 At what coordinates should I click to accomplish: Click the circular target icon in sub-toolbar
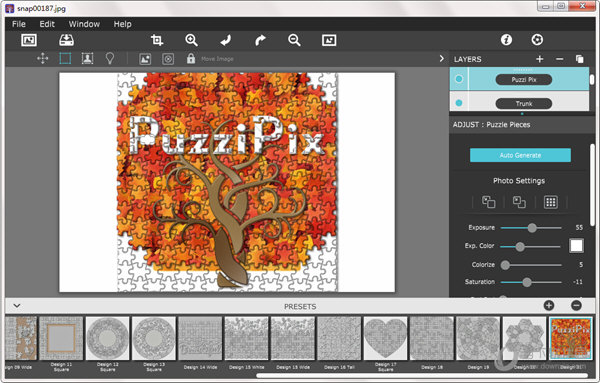168,59
